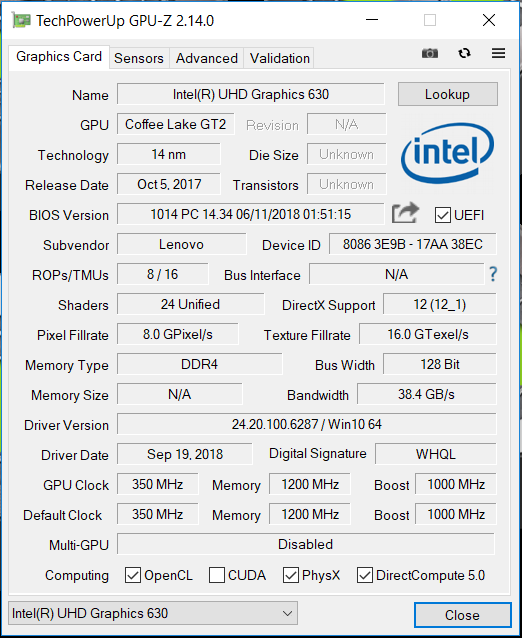Open the Advanced tab
The width and height of the screenshot is (522, 638).
tap(207, 58)
